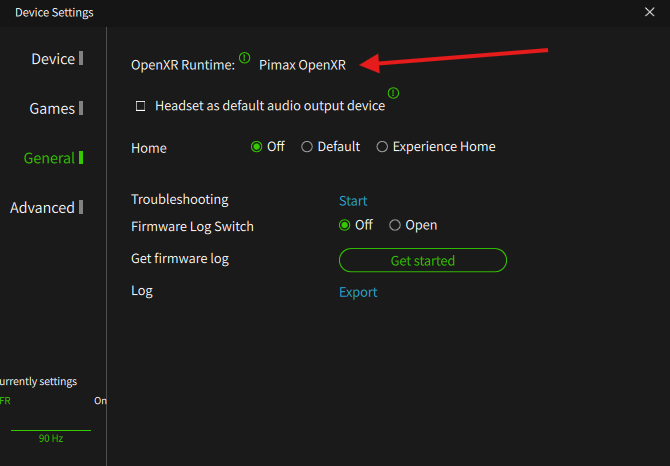Go to the Advanced tab
670x466 pixels.
(x=42, y=208)
